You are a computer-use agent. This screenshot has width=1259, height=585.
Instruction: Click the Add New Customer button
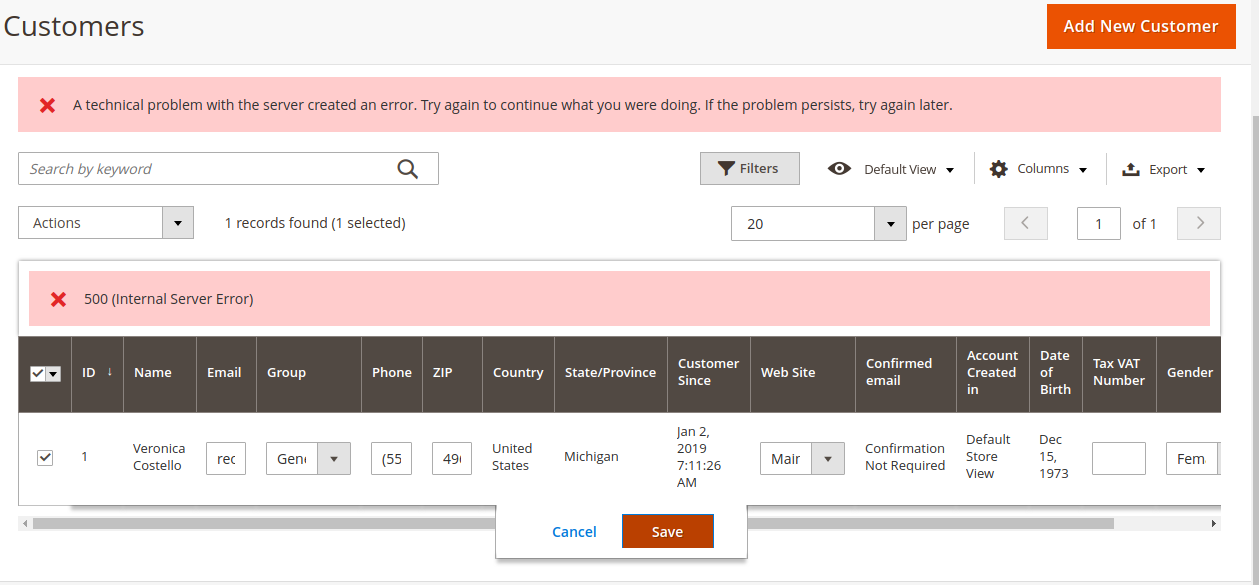(1141, 27)
